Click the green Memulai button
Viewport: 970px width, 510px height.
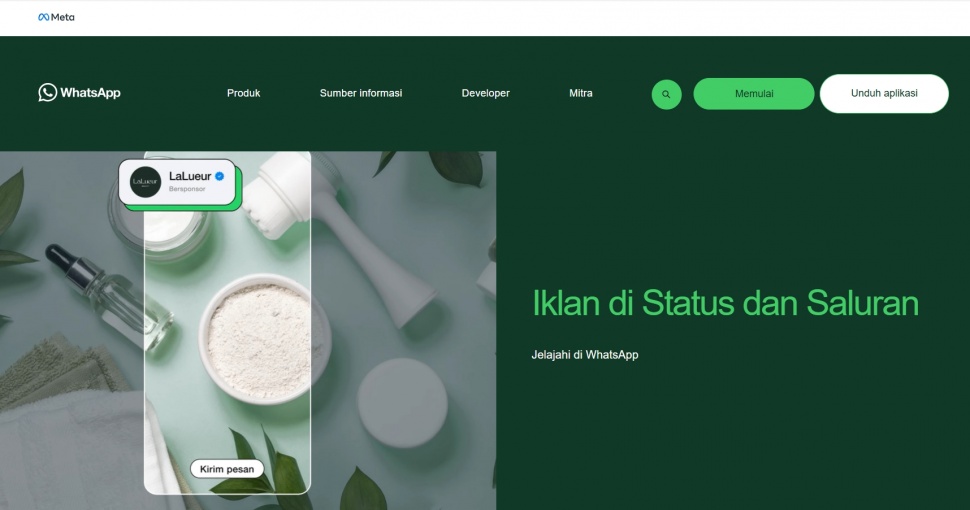pyautogui.click(x=753, y=93)
